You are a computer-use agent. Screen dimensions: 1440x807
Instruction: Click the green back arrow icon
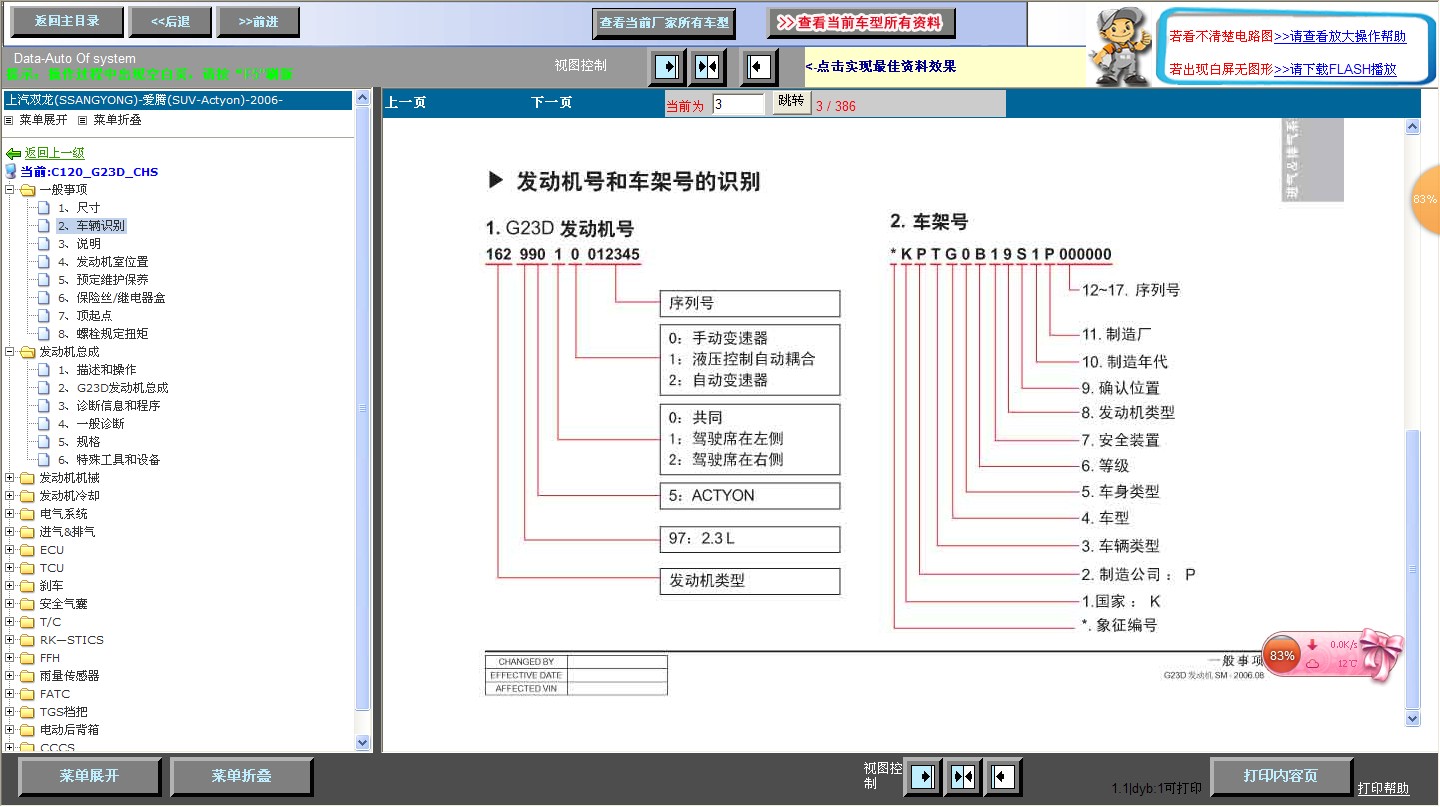tap(13, 154)
